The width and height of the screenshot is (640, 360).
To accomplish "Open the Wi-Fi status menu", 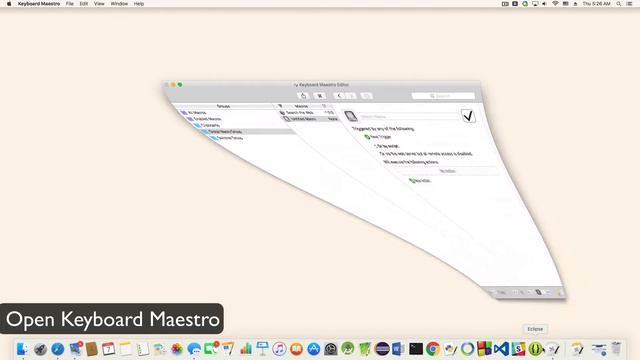I will click(555, 4).
